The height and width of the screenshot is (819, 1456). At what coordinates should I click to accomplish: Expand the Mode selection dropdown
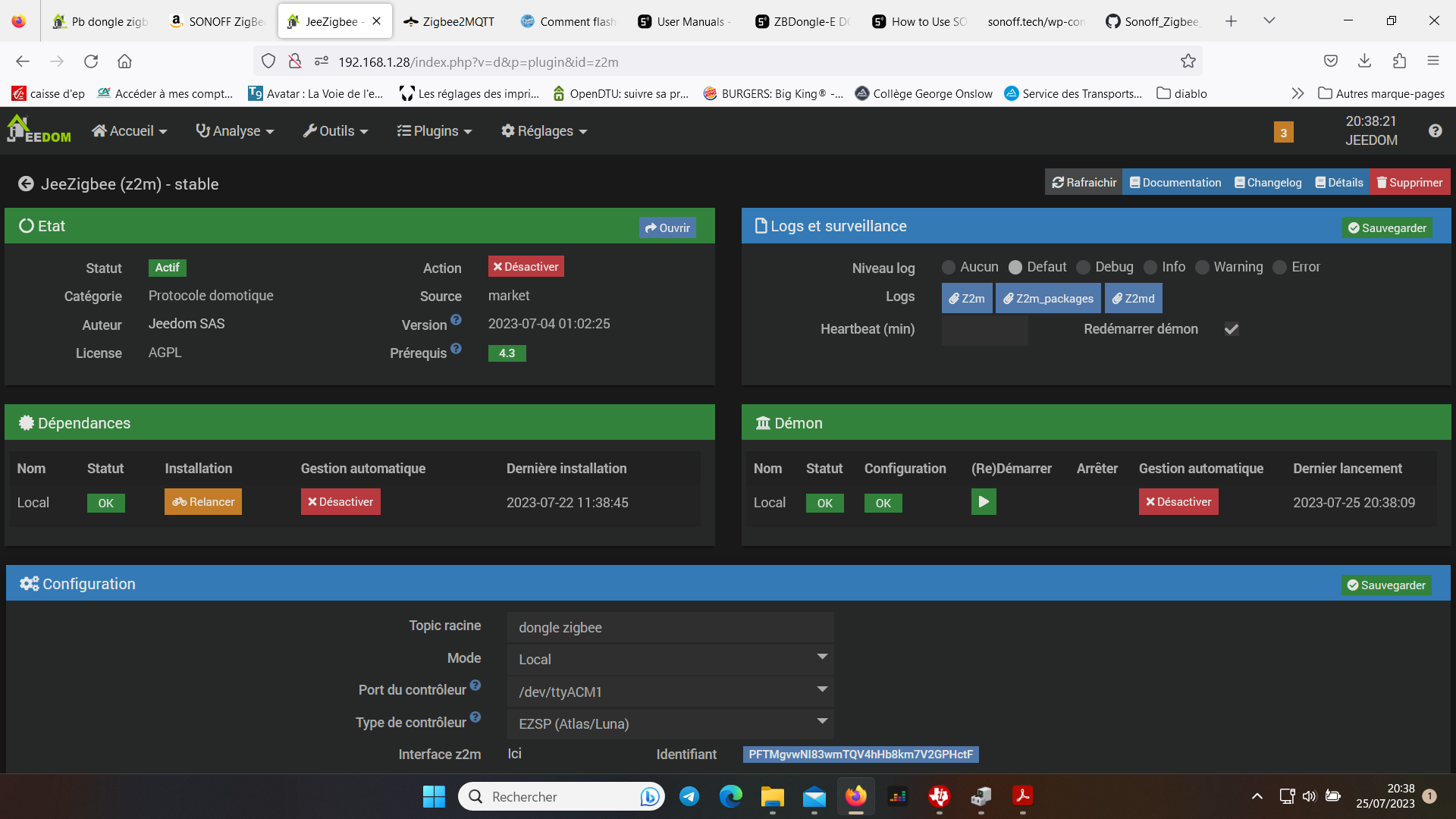coord(670,659)
